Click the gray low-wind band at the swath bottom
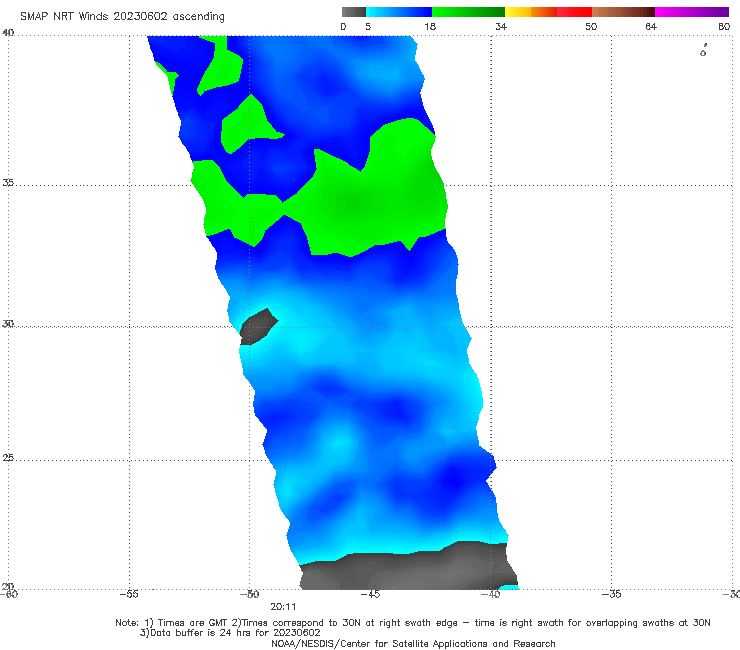 pyautogui.click(x=408, y=569)
